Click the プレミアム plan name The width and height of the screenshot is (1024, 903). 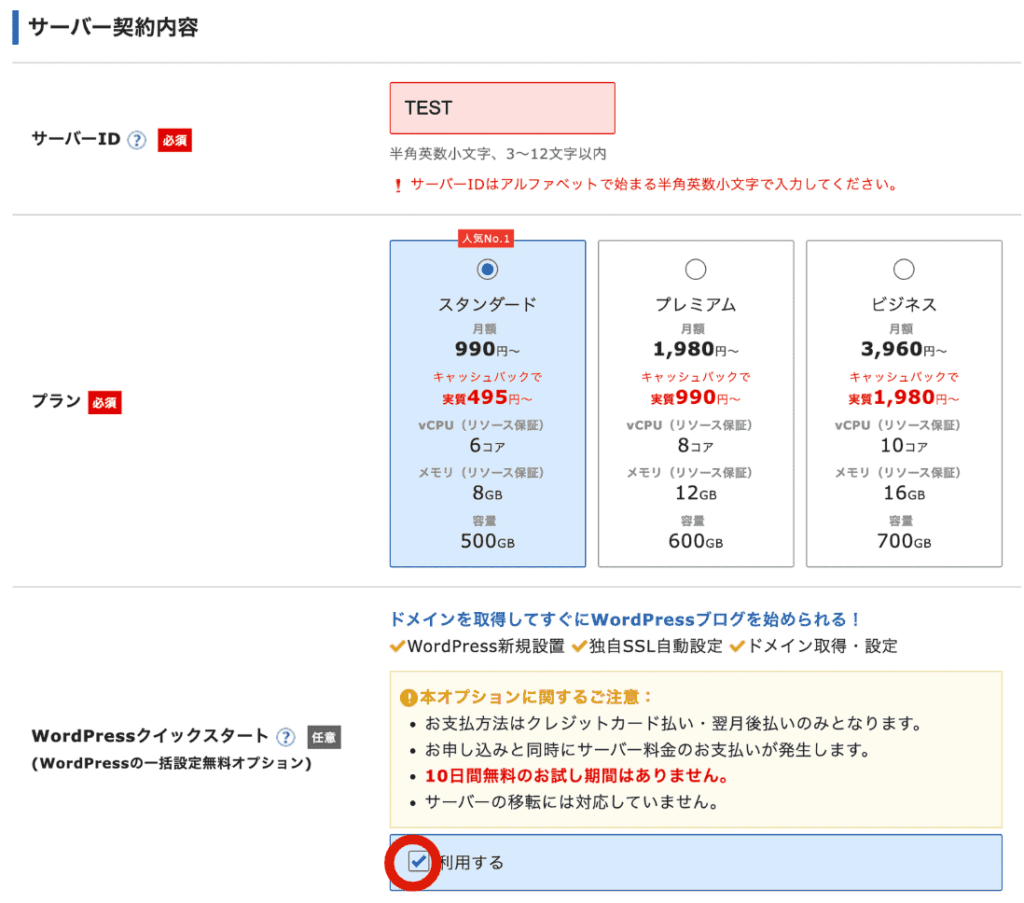click(696, 304)
